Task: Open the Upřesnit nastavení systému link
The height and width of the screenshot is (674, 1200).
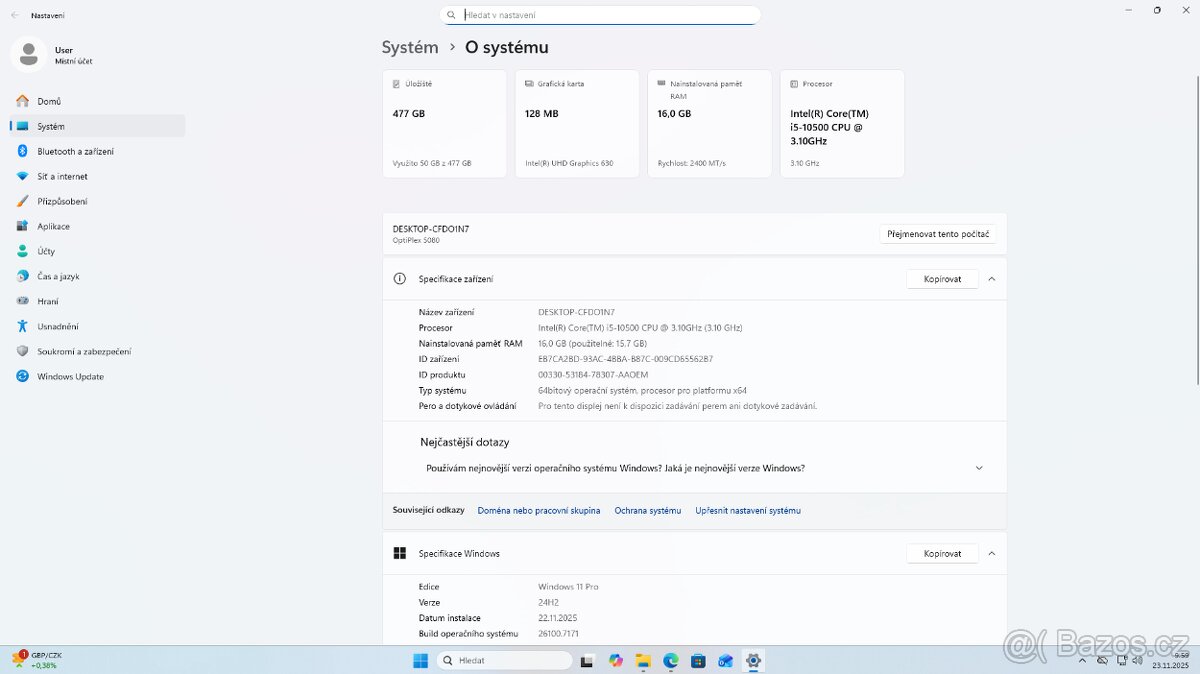Action: (x=747, y=510)
